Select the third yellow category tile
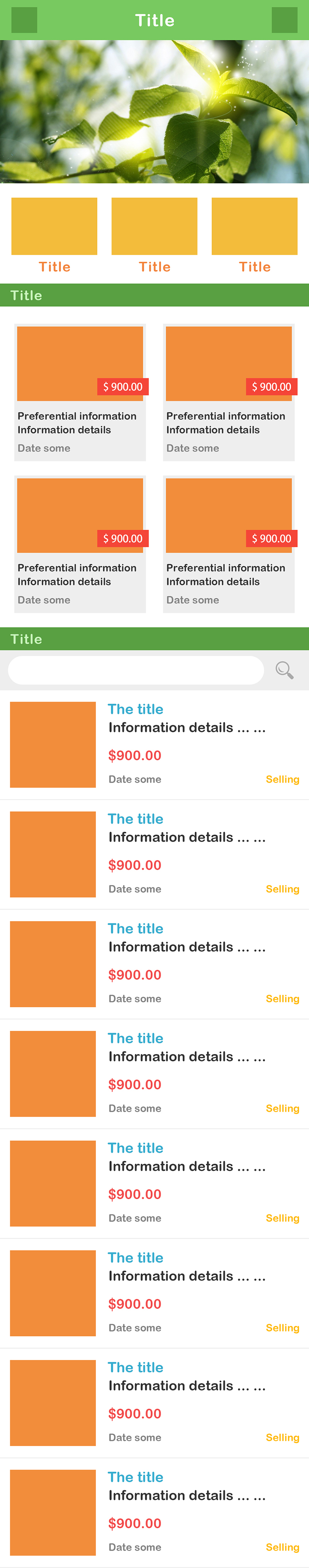The width and height of the screenshot is (309, 1568). coord(254,226)
